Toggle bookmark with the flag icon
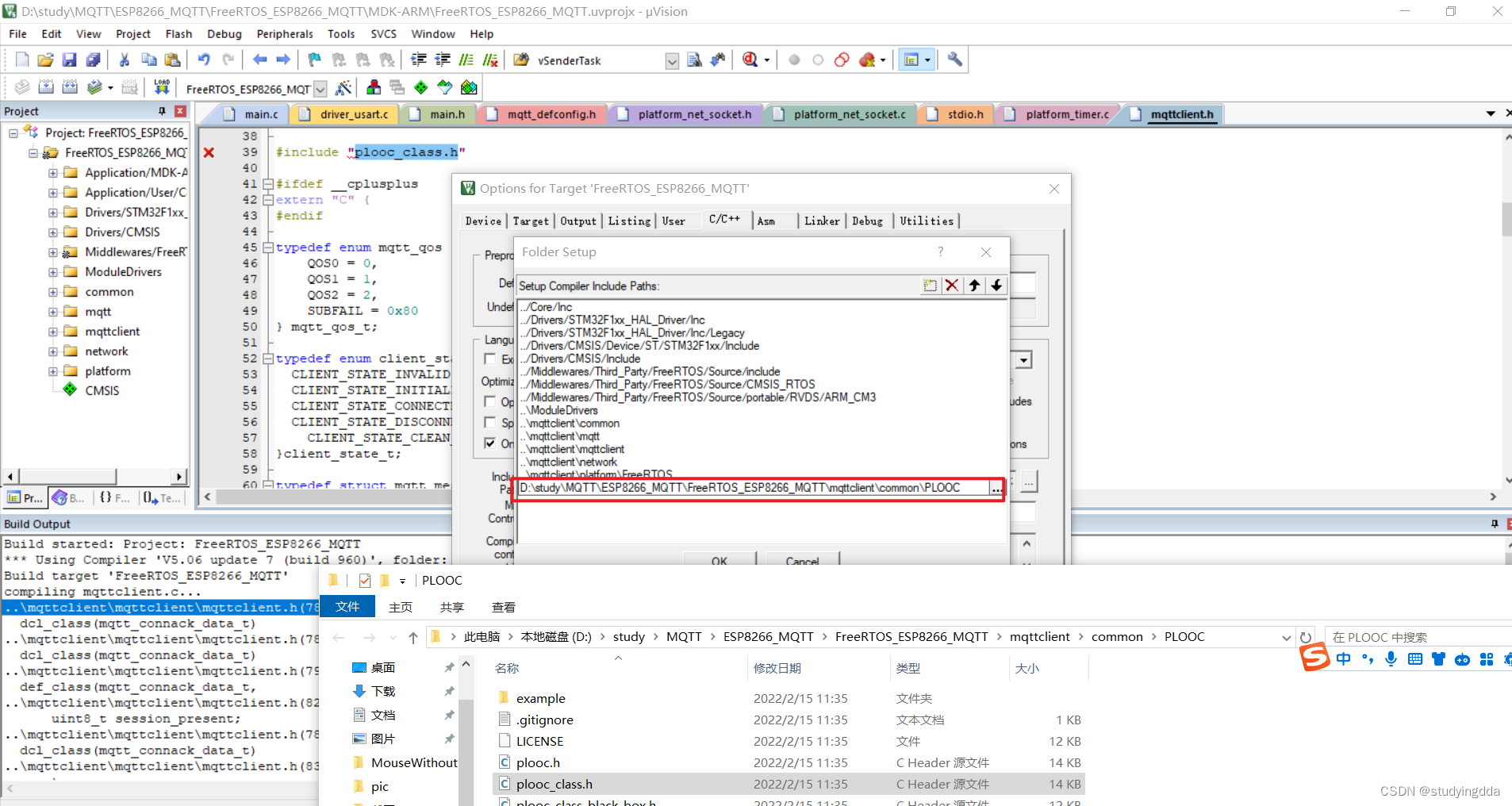 tap(315, 59)
